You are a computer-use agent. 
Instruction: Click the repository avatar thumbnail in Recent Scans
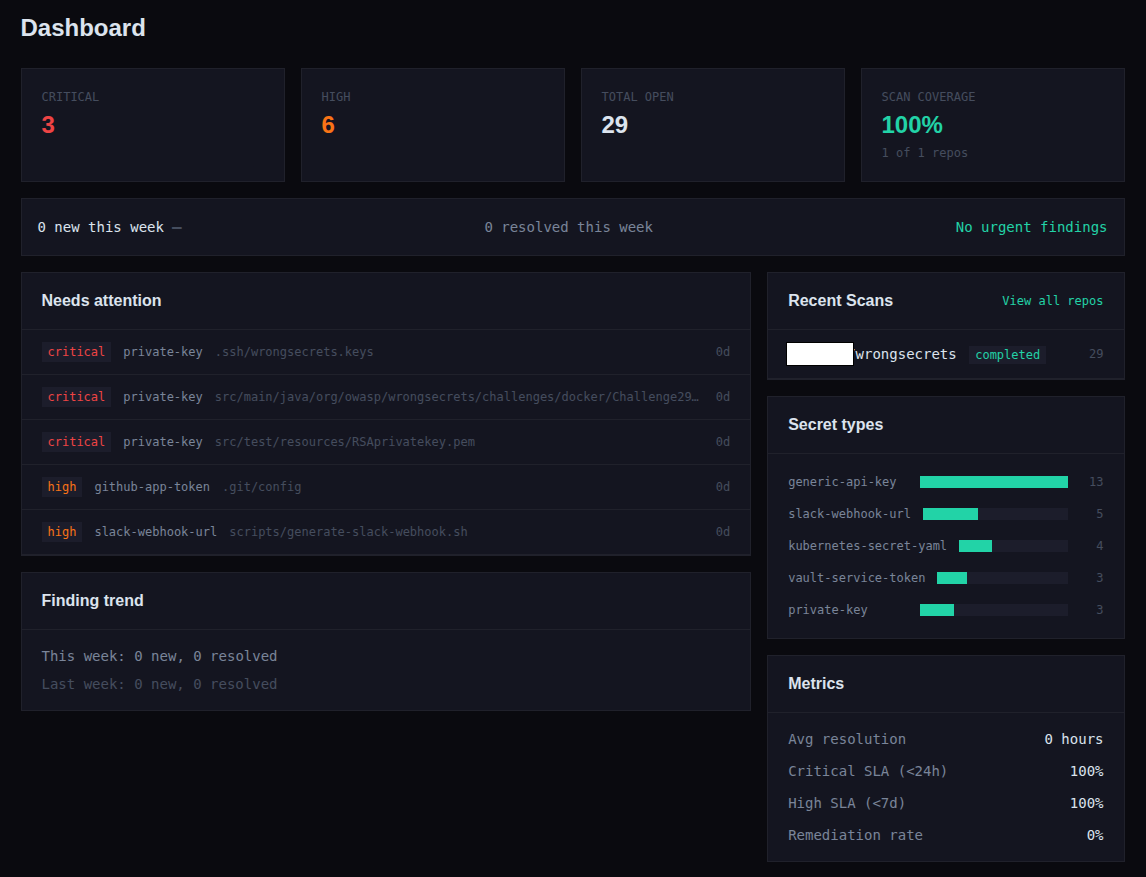[819, 353]
